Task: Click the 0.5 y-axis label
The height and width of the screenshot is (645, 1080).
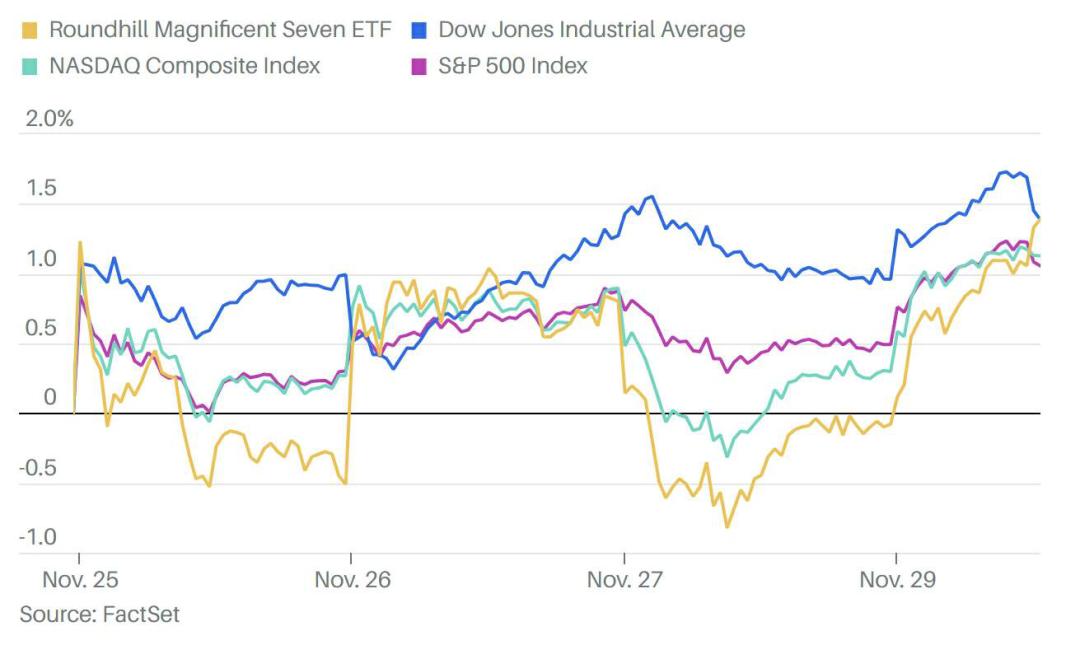Action: coord(41,328)
